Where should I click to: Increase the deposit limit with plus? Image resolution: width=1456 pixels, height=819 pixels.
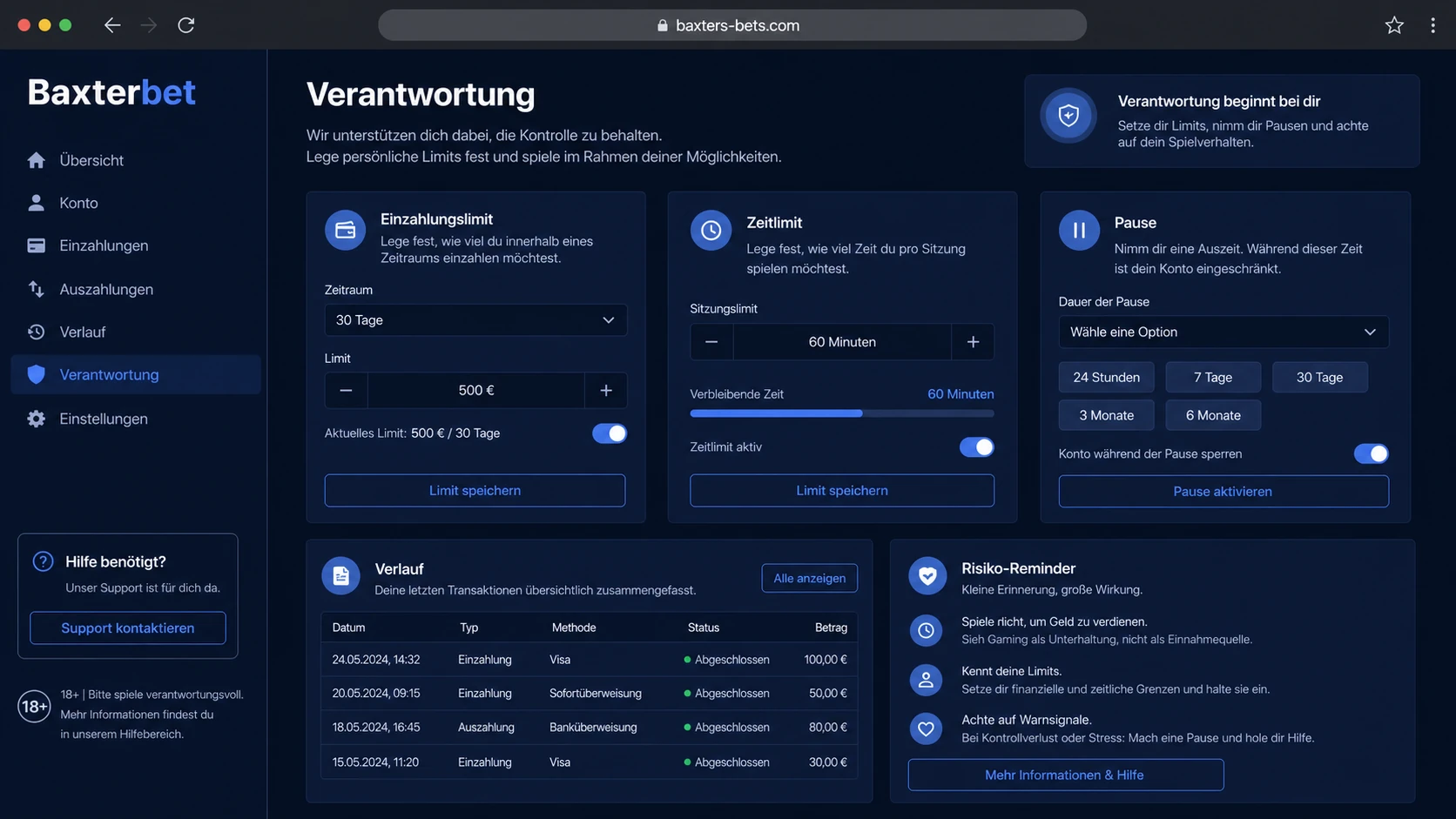(606, 391)
